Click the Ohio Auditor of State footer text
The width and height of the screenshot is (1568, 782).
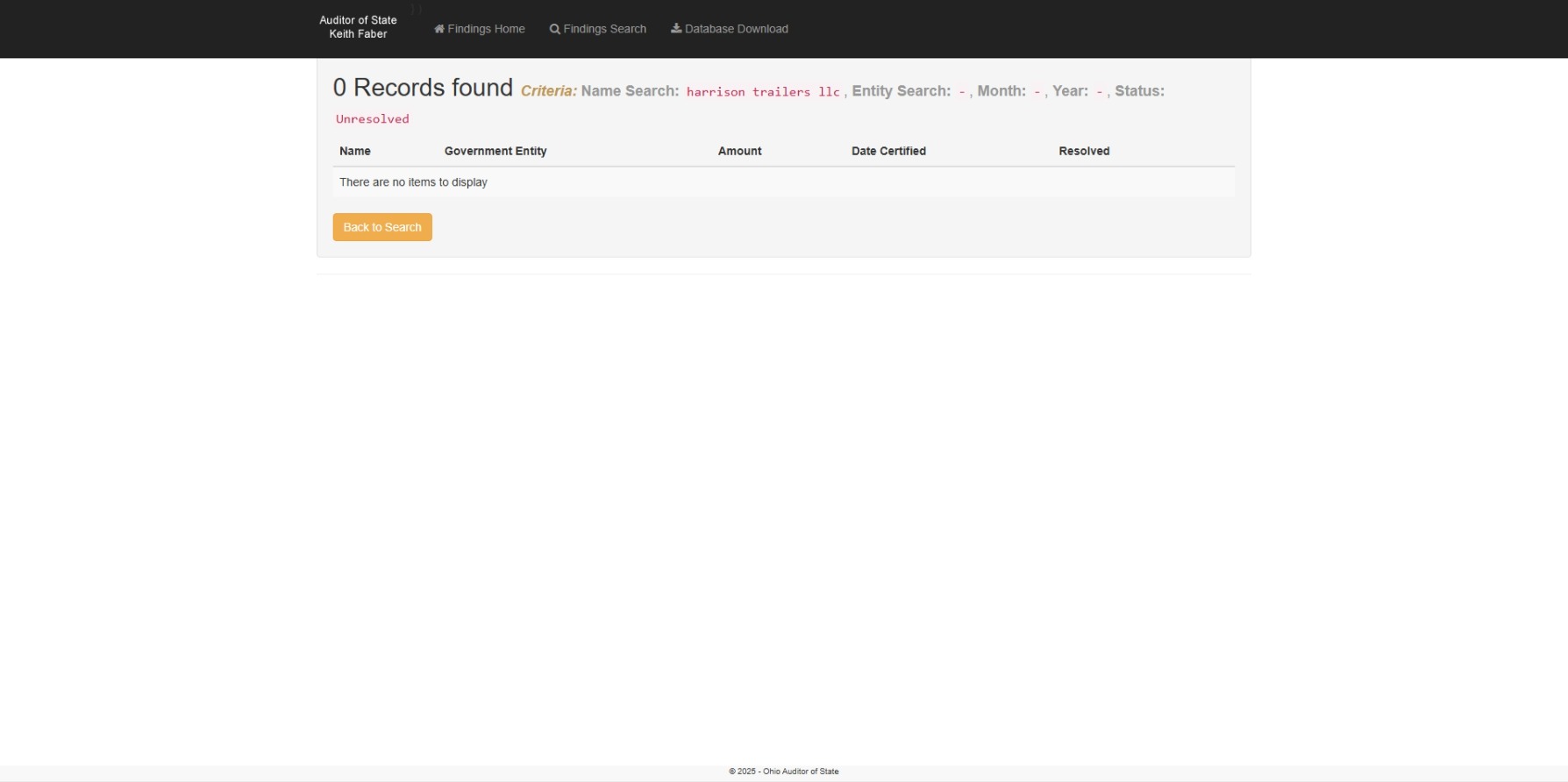click(783, 771)
